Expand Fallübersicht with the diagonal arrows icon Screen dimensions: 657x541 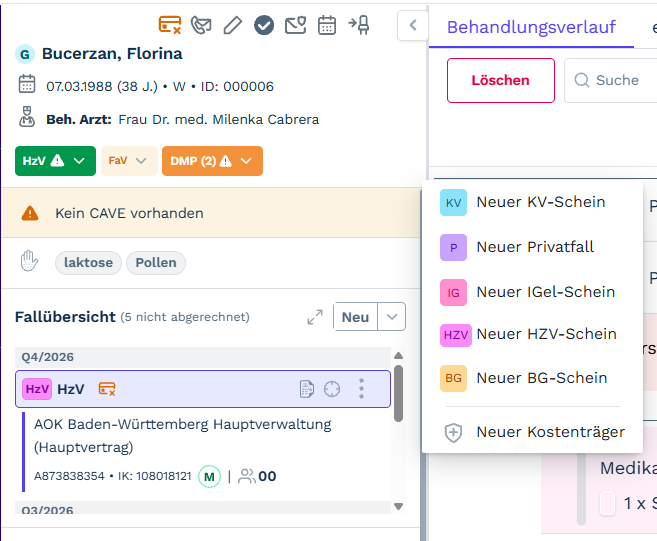click(315, 317)
